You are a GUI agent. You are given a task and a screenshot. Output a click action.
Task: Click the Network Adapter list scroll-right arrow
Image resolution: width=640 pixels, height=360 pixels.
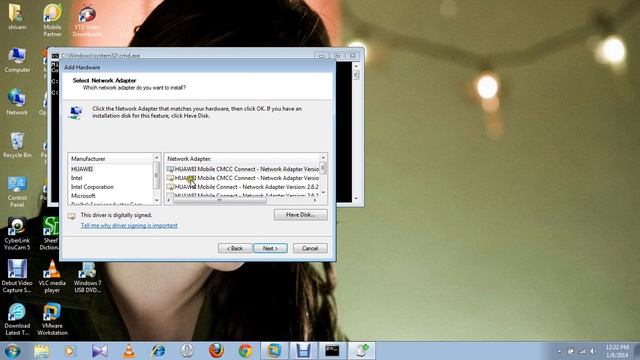click(315, 200)
